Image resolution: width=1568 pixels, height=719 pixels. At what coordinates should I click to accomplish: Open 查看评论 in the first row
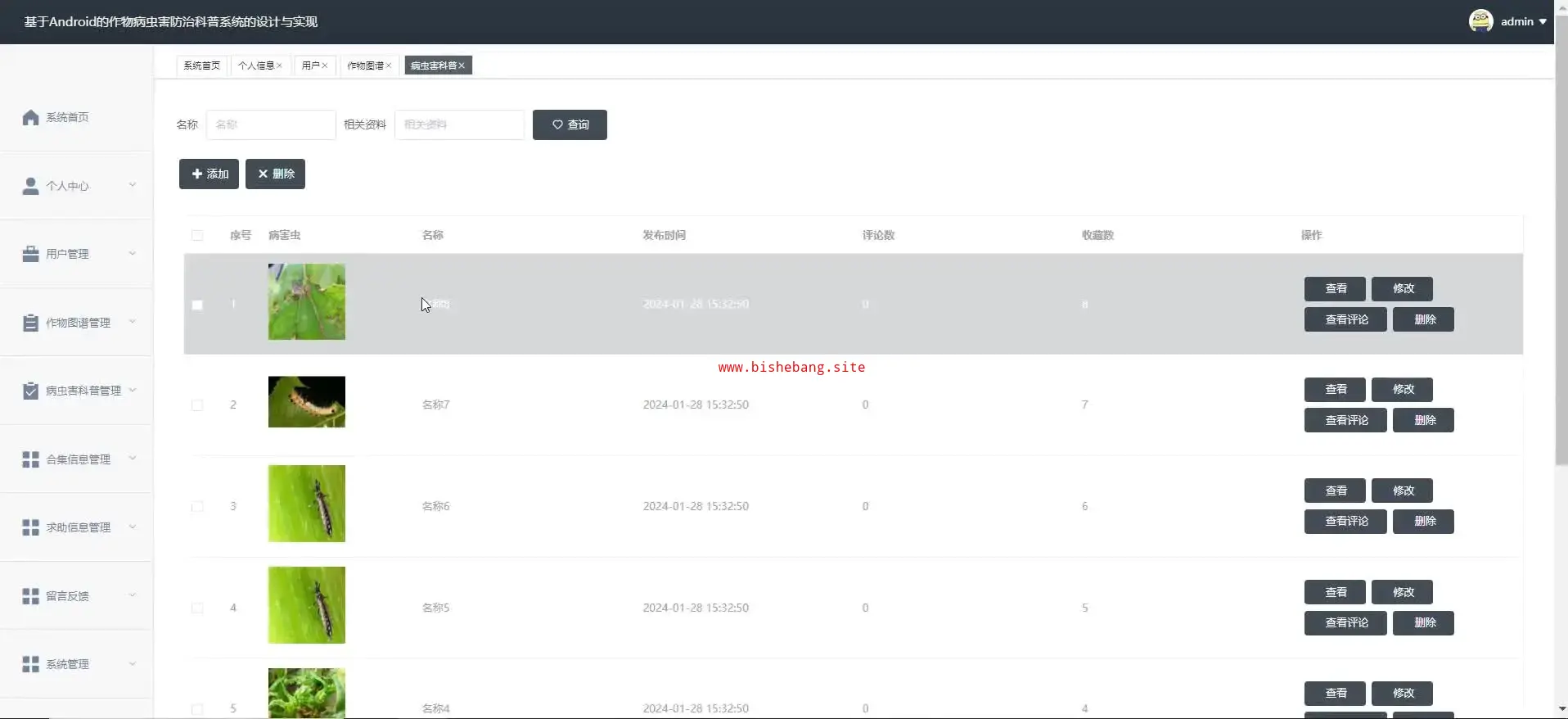(x=1345, y=319)
